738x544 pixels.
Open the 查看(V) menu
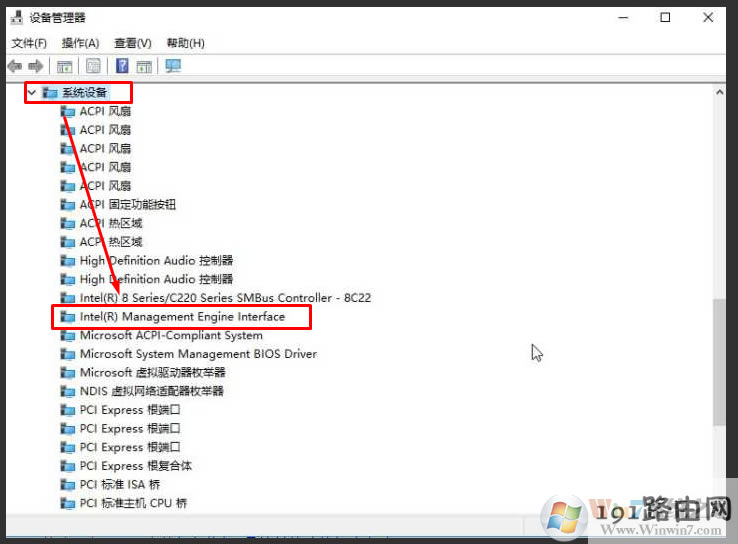132,43
